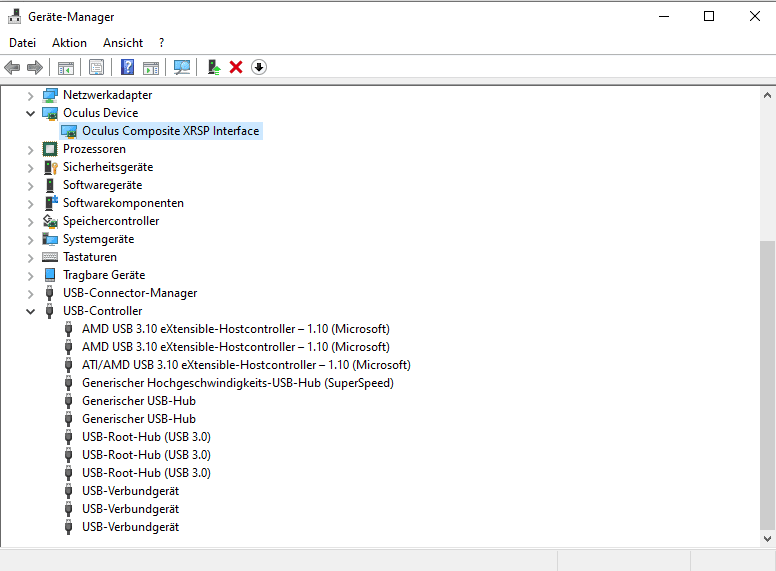Select the Netzwerkadapter label
The image size is (776, 571).
(x=107, y=95)
